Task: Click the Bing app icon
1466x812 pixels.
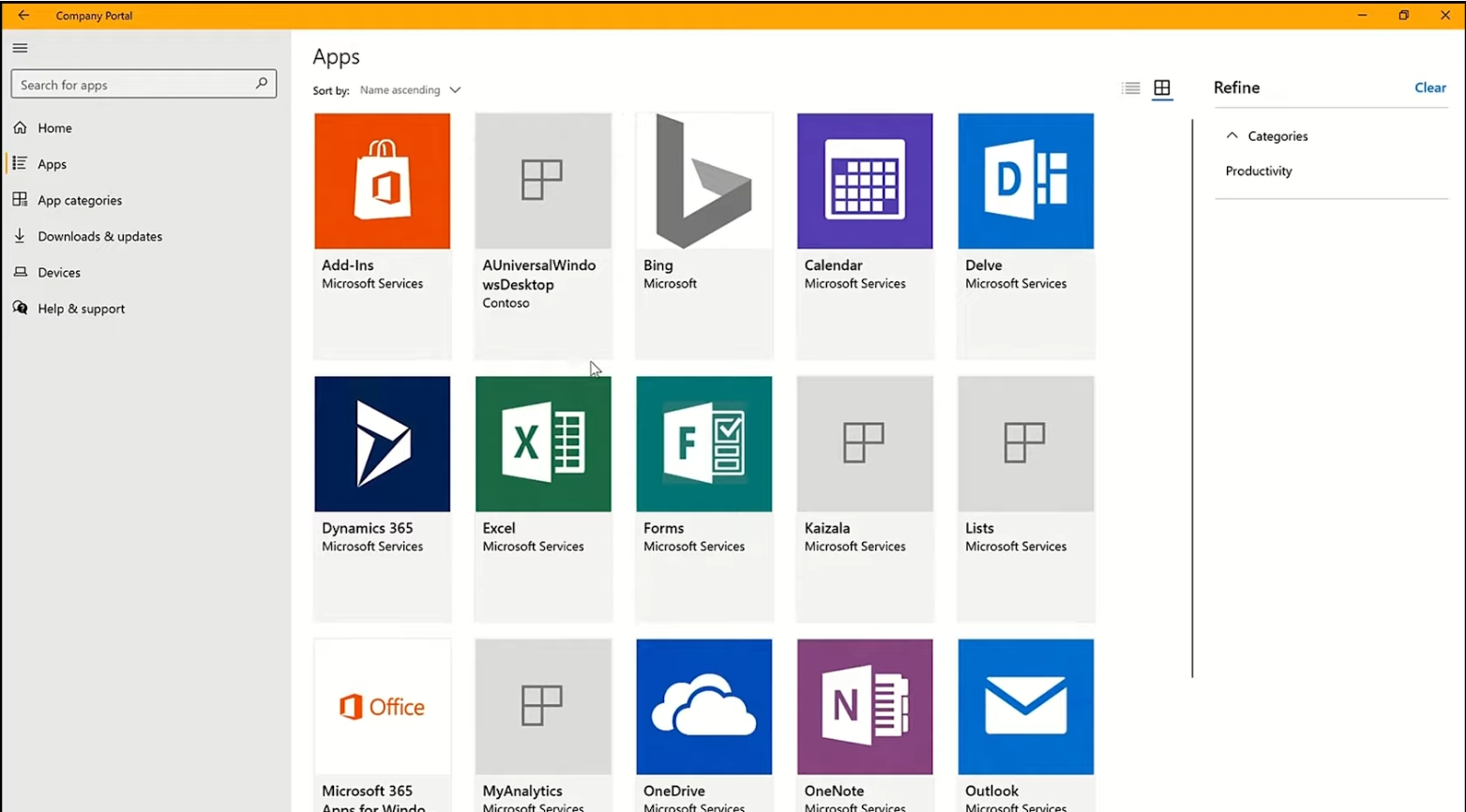Action: [703, 181]
